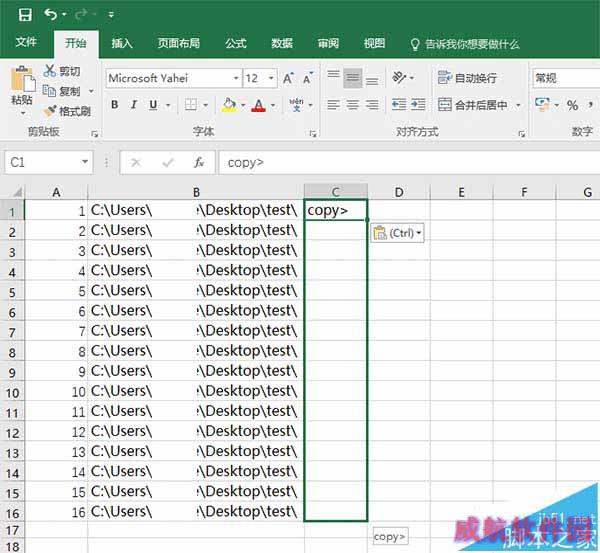Viewport: 600px width, 553px height.
Task: Click the wén phonetic guide icon
Action: [x=296, y=104]
